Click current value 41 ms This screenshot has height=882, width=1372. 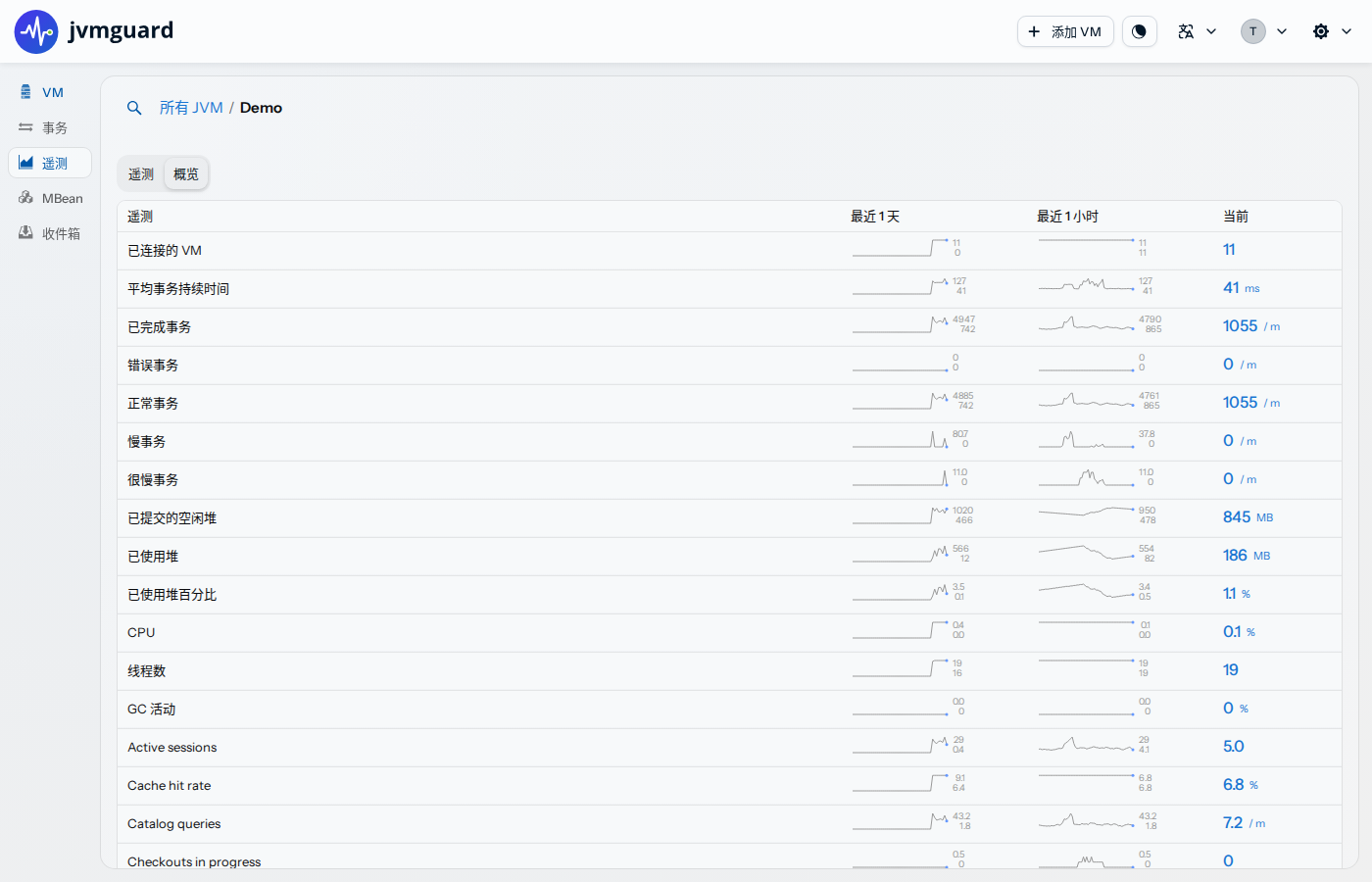(x=1241, y=288)
